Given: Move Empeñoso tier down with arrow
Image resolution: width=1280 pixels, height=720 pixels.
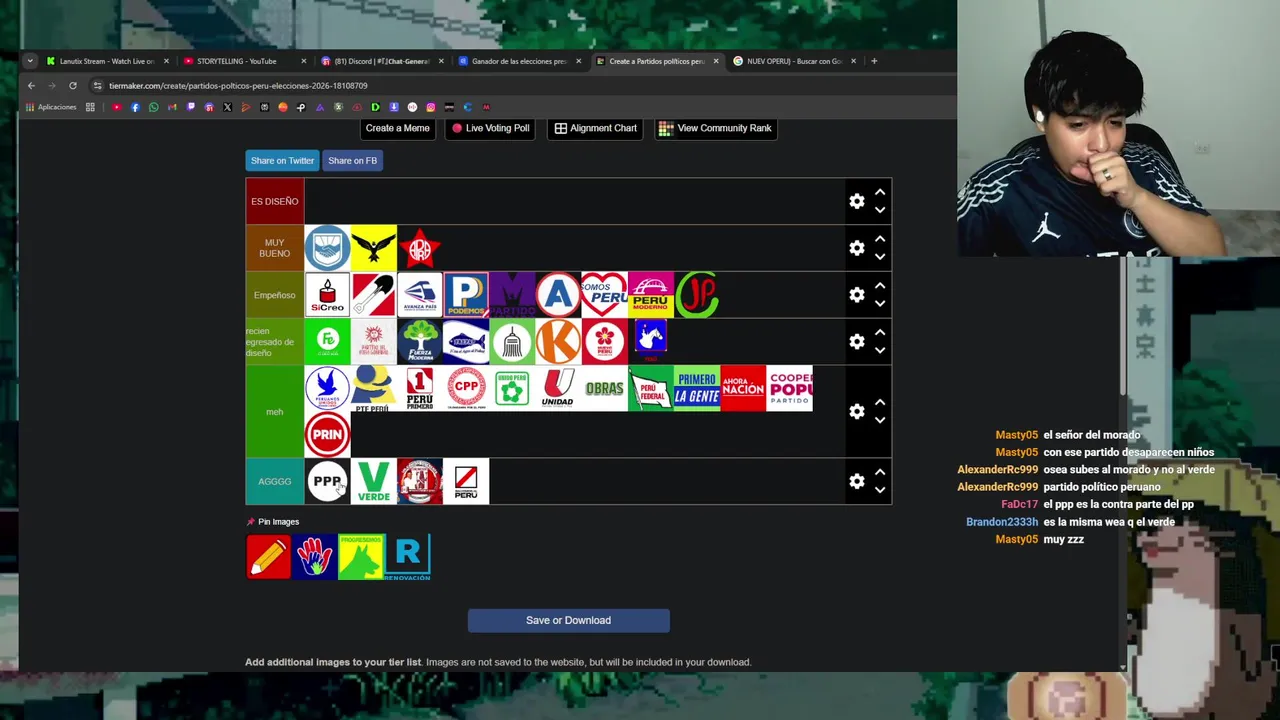Looking at the screenshot, I should (880, 304).
